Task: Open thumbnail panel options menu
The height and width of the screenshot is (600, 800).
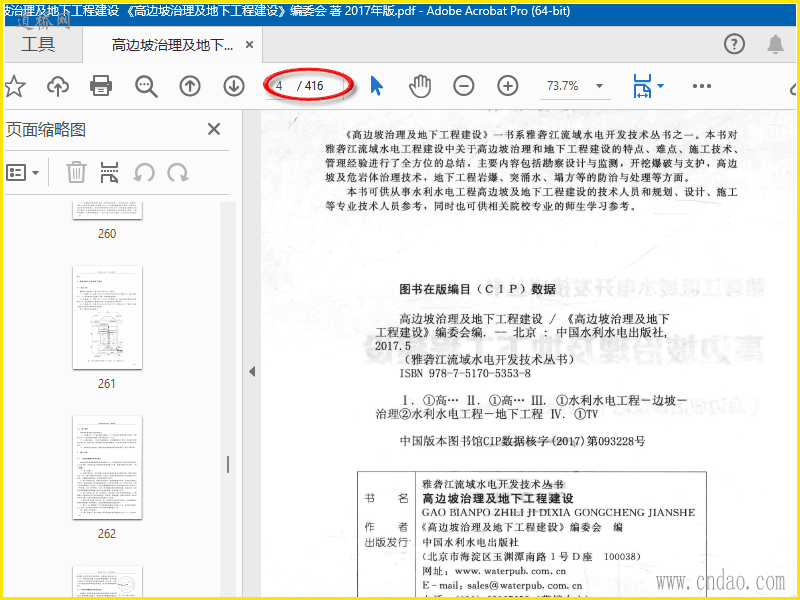Action: (22, 172)
